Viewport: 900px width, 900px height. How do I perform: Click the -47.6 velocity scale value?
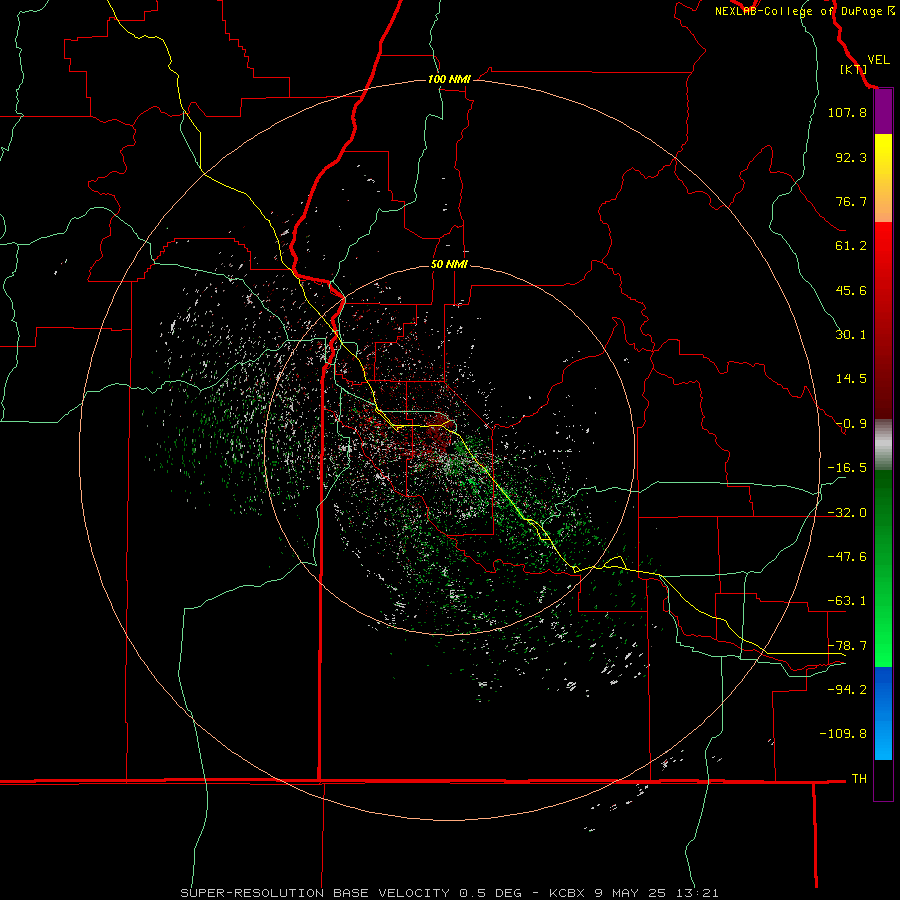point(847,557)
